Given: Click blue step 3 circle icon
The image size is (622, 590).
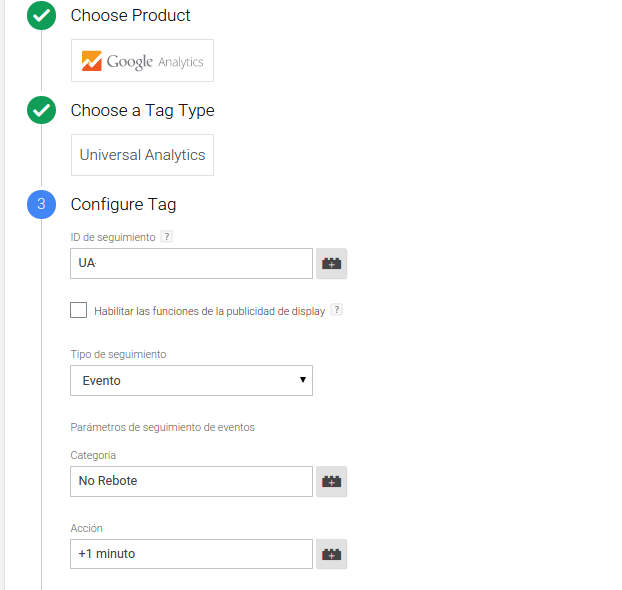Looking at the screenshot, I should pyautogui.click(x=41, y=204).
